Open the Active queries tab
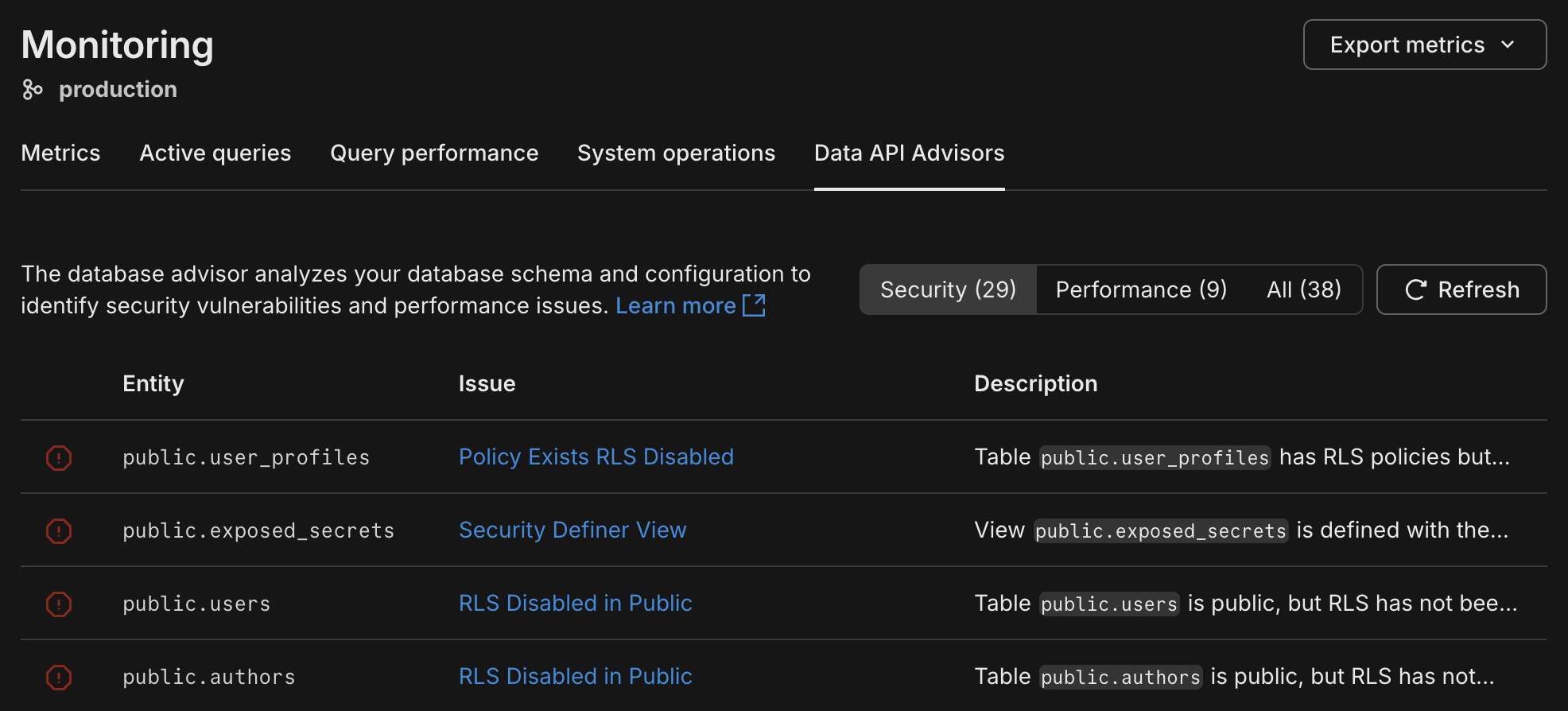1568x711 pixels. 215,153
